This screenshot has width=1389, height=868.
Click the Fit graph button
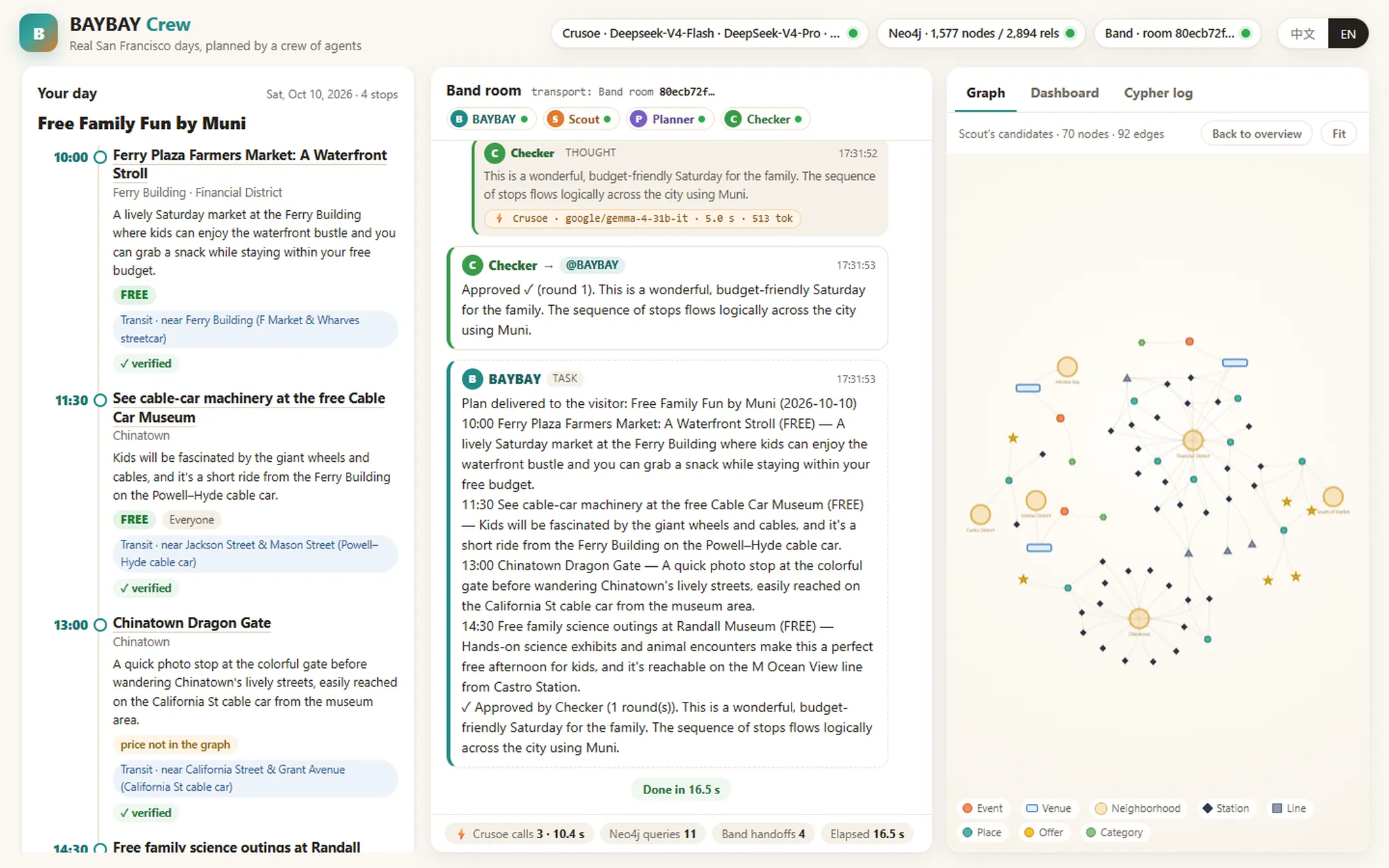coord(1338,134)
